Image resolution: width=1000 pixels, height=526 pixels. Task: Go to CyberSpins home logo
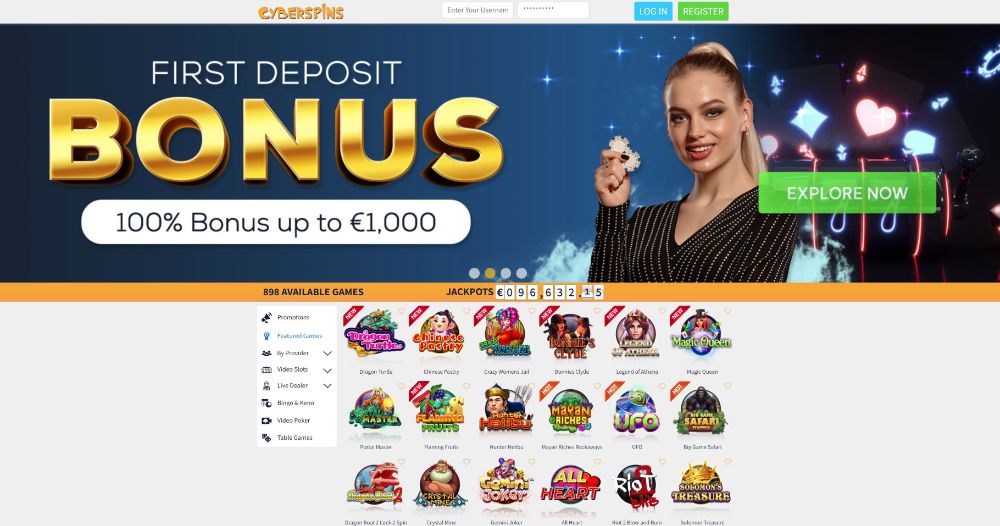coord(301,11)
